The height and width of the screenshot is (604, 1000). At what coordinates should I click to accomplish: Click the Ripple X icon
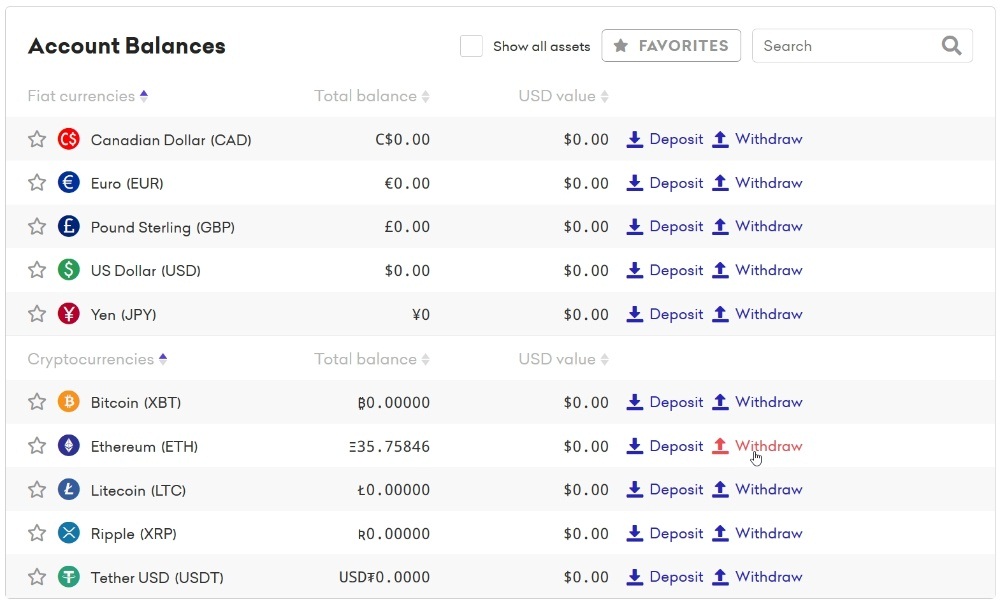(x=69, y=533)
